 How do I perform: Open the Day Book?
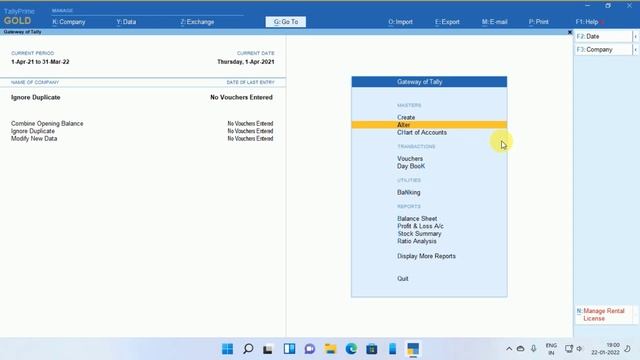point(411,166)
